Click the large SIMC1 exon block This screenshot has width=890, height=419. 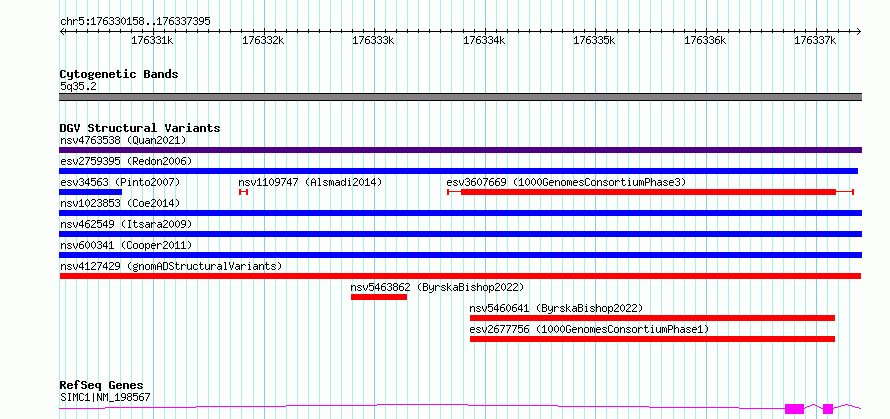click(x=794, y=408)
